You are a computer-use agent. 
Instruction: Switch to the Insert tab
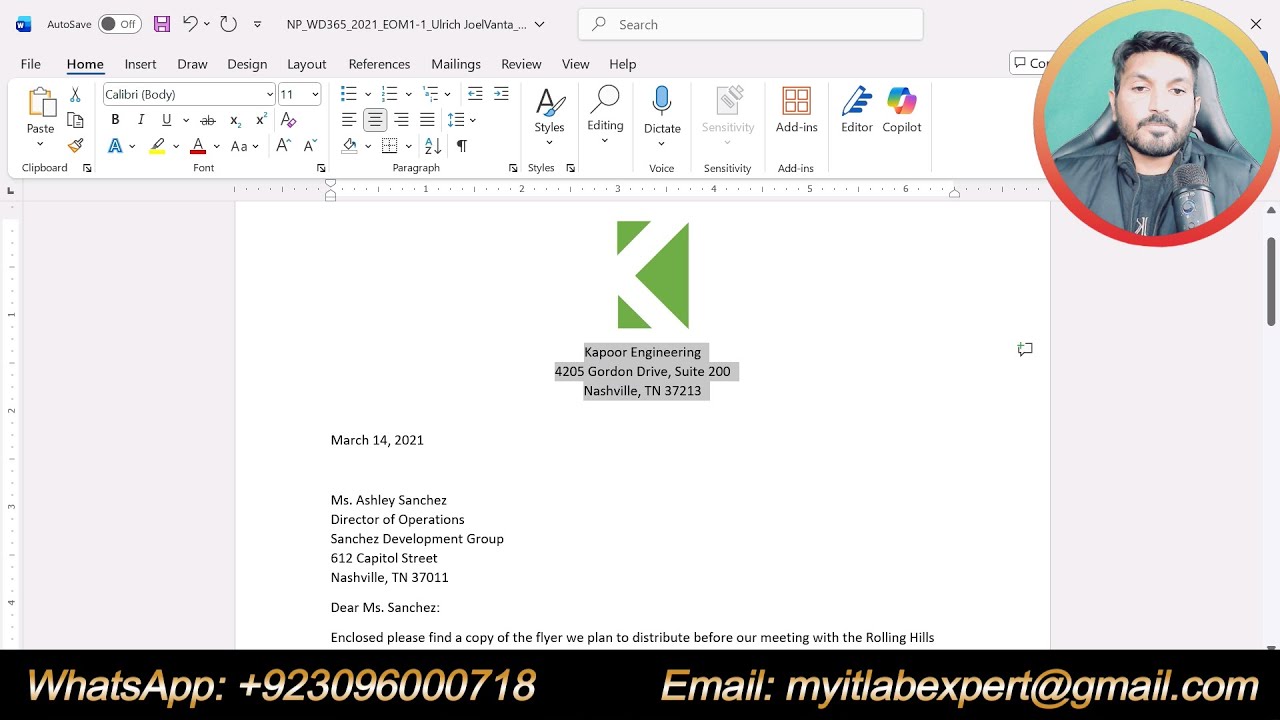140,64
